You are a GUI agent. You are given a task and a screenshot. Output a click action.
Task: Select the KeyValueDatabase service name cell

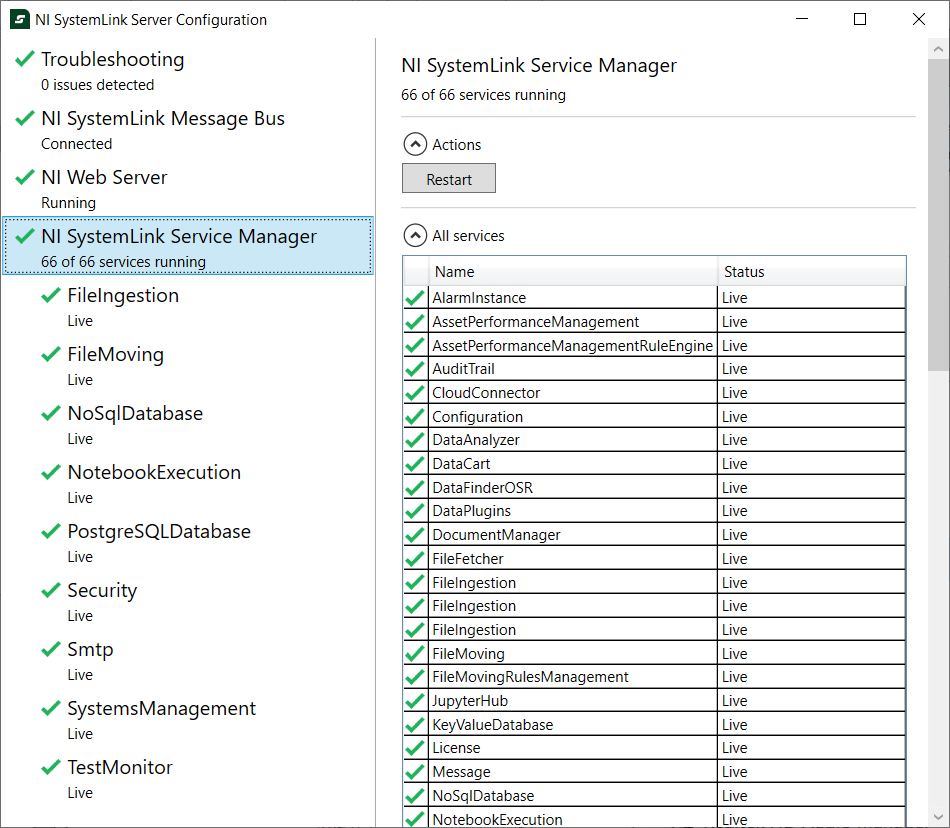573,724
